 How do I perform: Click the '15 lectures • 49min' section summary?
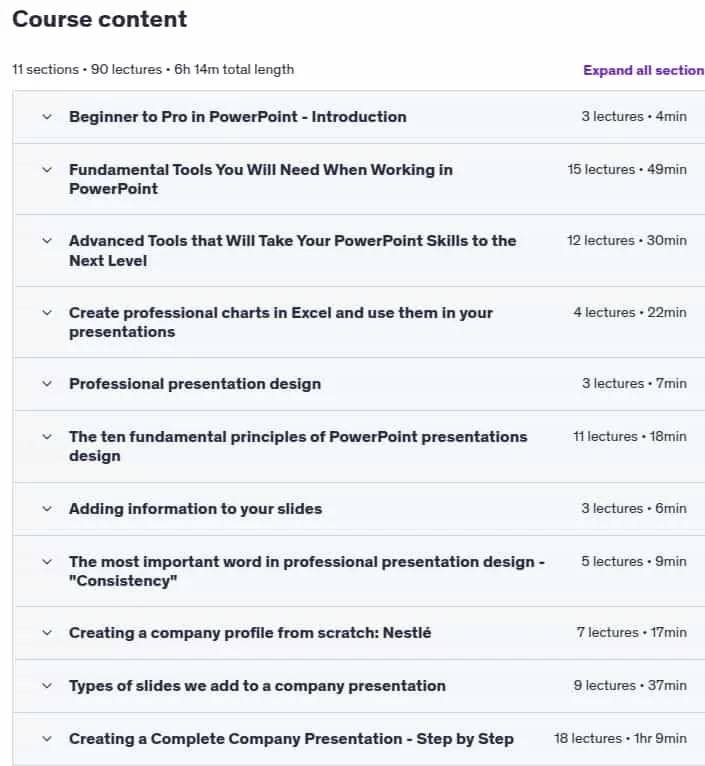[627, 170]
